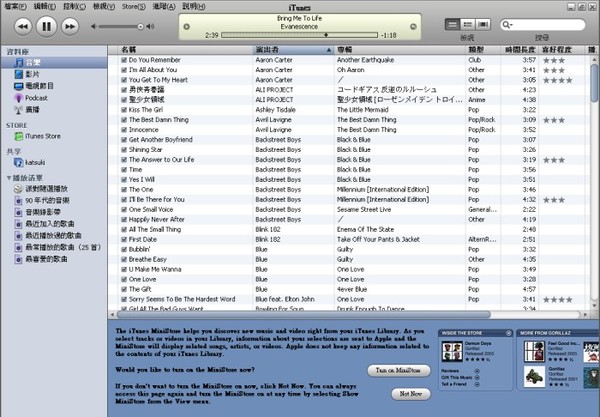
Task: Open the top 25 most played playlist
Action: 57,248
